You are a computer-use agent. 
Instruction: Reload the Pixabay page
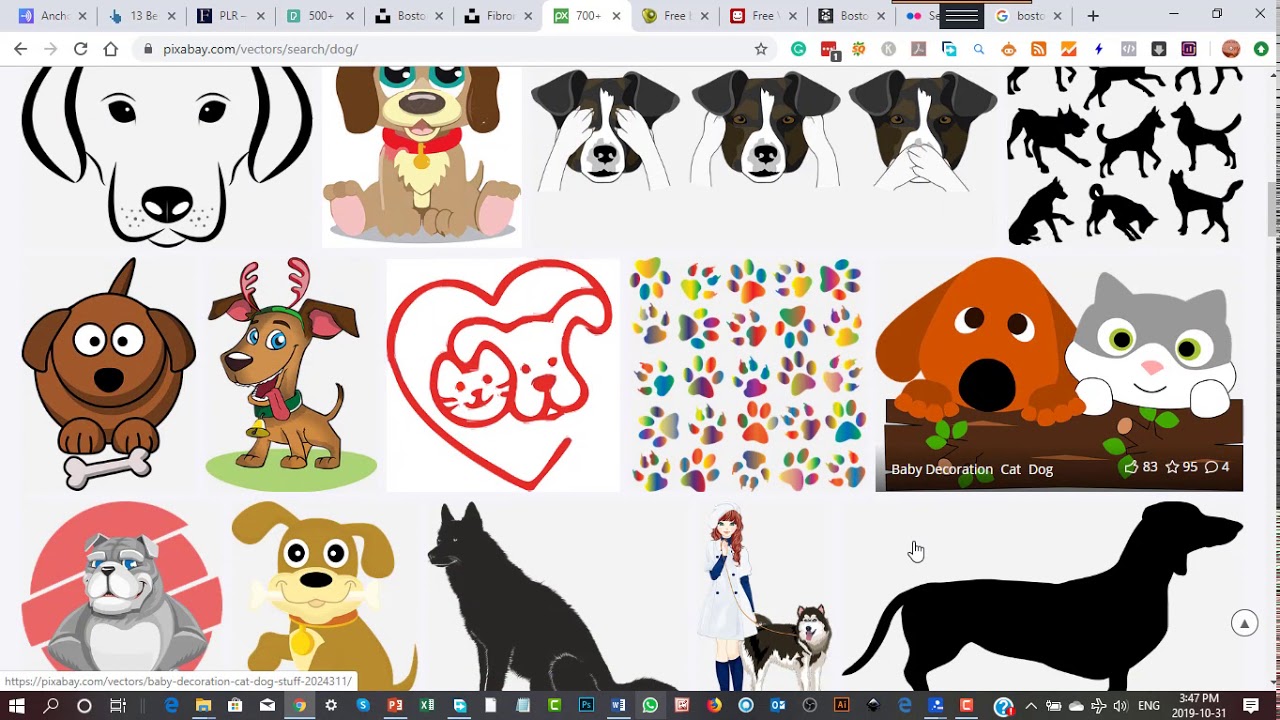tap(80, 48)
